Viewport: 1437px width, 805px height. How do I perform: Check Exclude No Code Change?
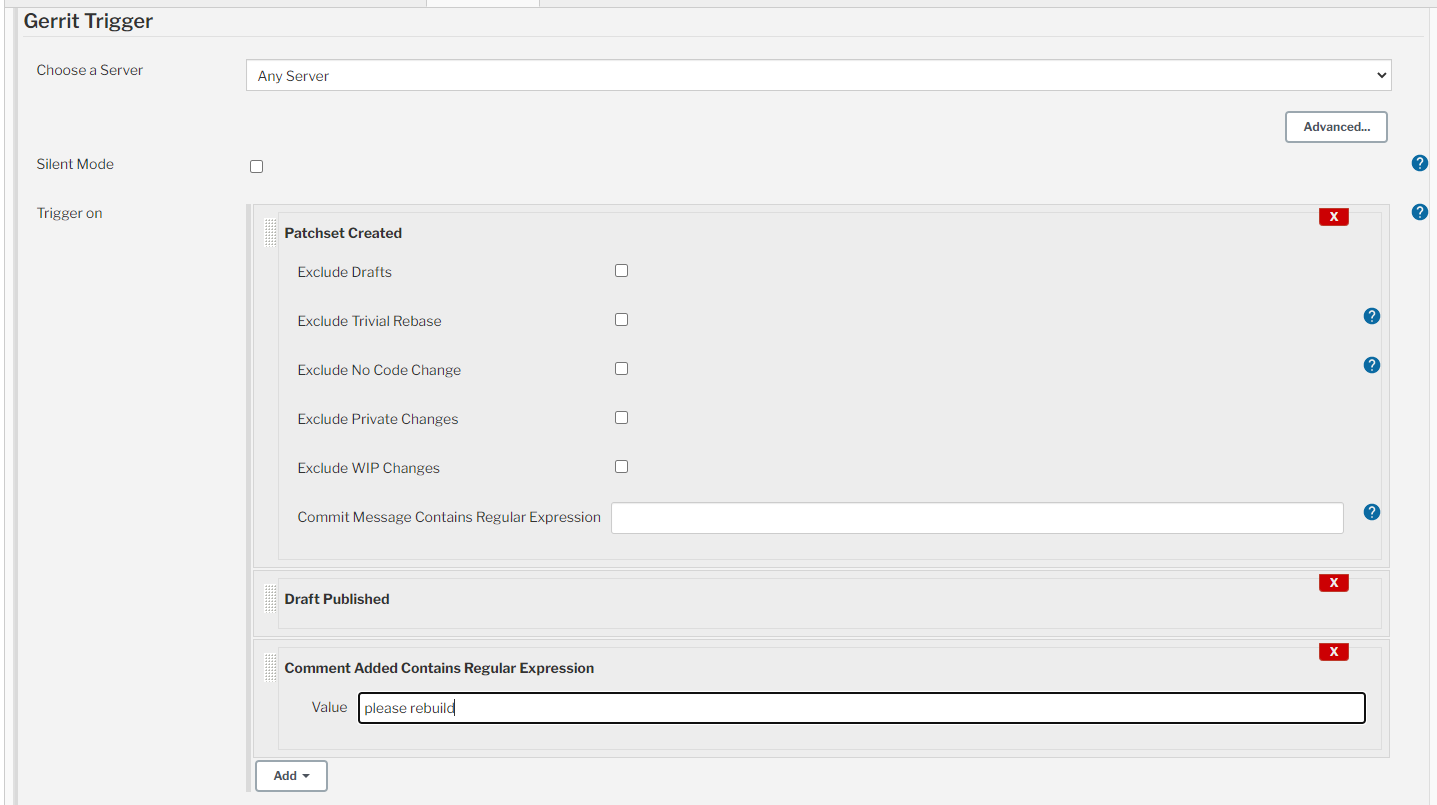click(622, 369)
